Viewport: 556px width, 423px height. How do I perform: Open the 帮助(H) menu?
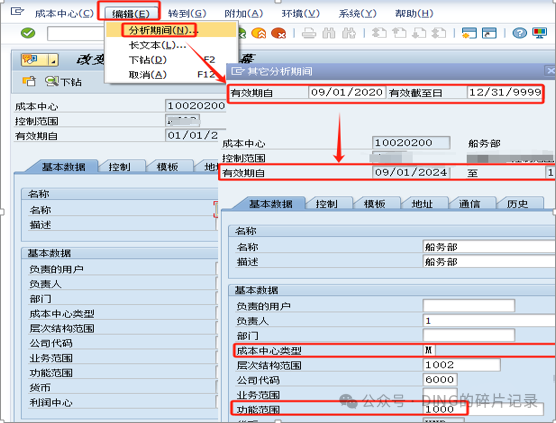tap(414, 13)
